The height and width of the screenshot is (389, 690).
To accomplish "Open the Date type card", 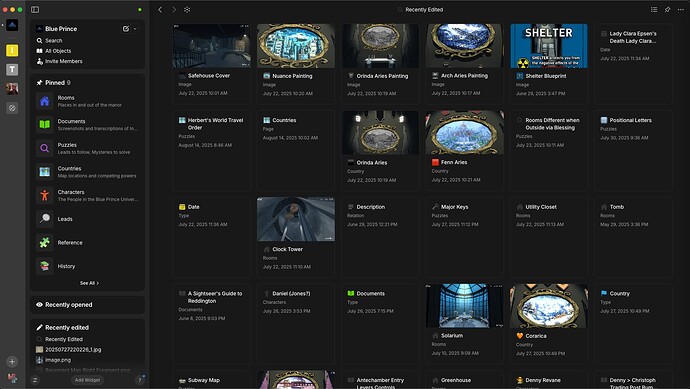I will tap(212, 237).
